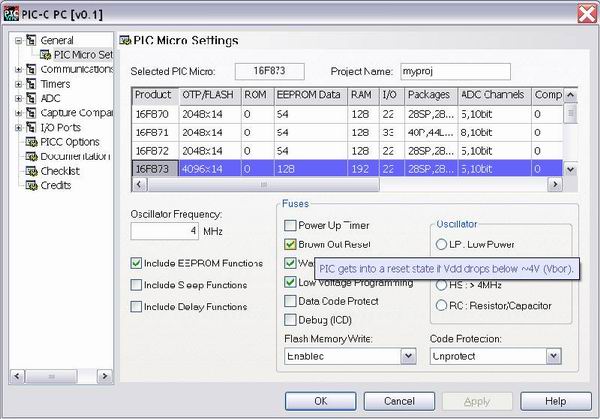Close the PIC-C PC window

tap(587, 15)
